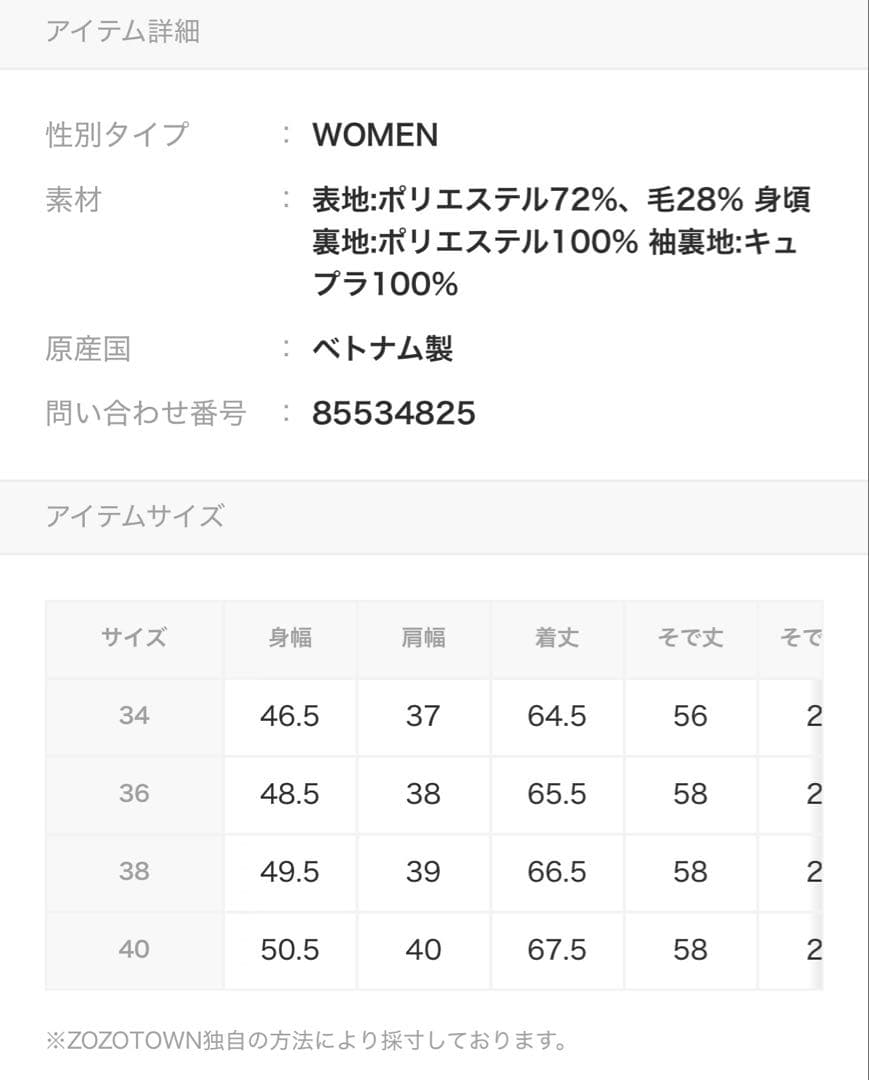
Task: Click the 67.5 length cell
Action: pyautogui.click(x=557, y=949)
